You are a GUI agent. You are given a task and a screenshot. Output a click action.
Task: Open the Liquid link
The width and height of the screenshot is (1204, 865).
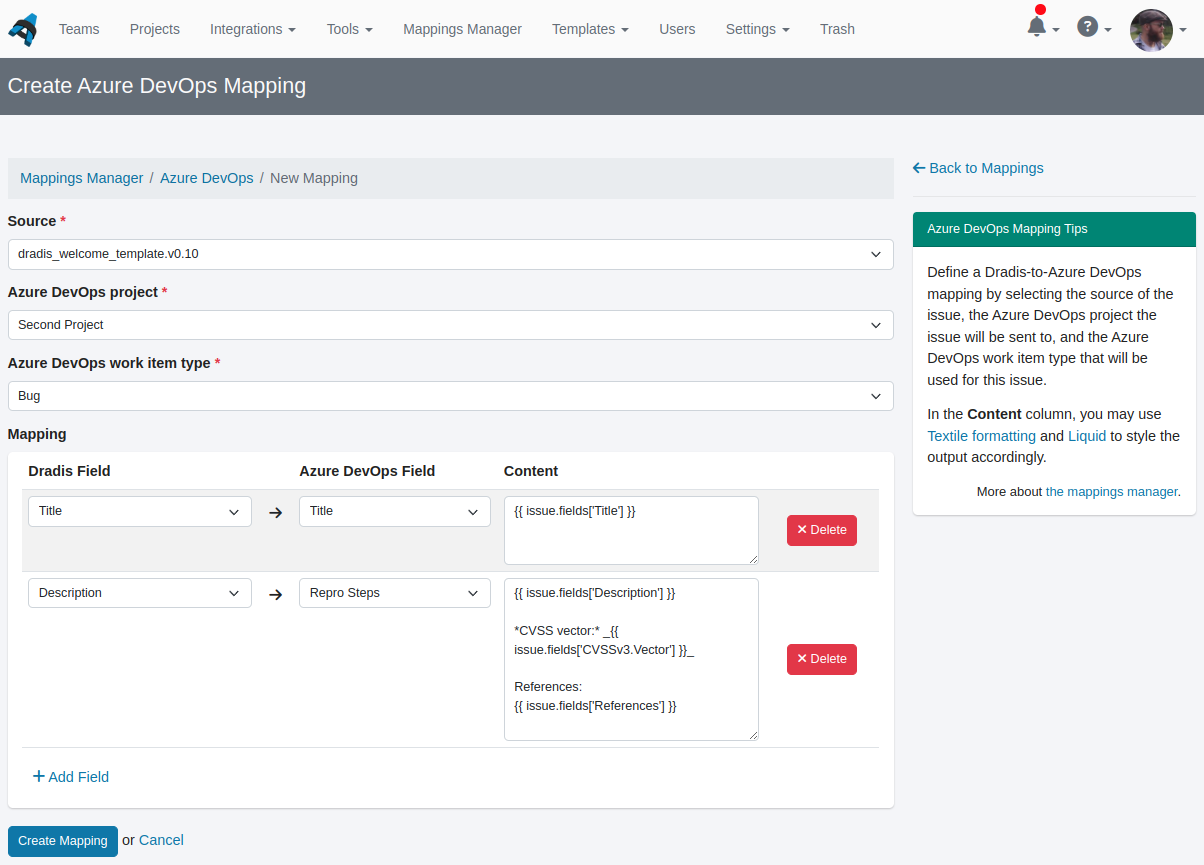click(x=1087, y=436)
